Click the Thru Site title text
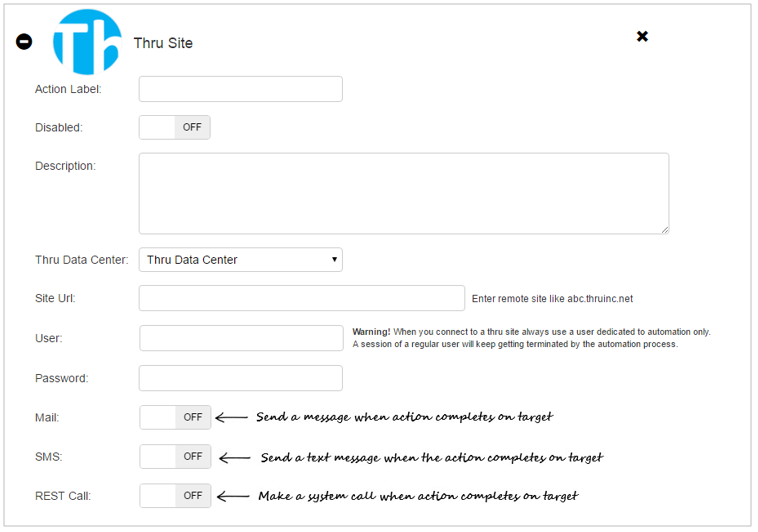This screenshot has height=532, width=758. tap(163, 43)
